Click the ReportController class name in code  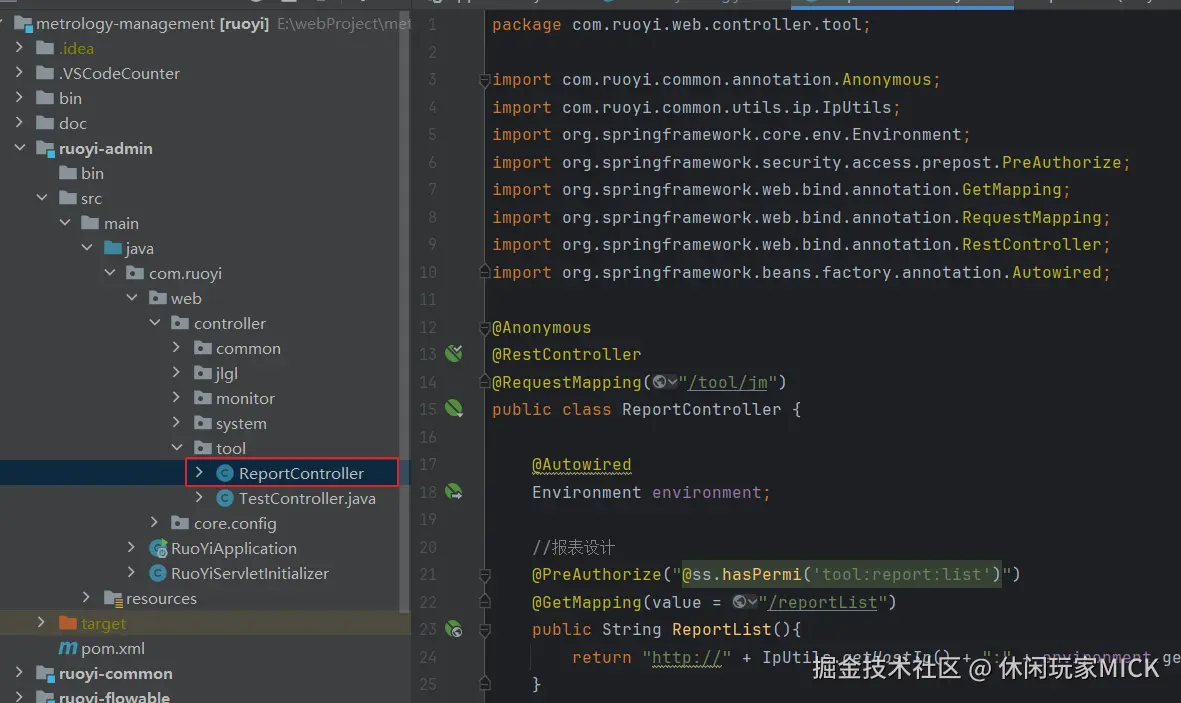701,410
